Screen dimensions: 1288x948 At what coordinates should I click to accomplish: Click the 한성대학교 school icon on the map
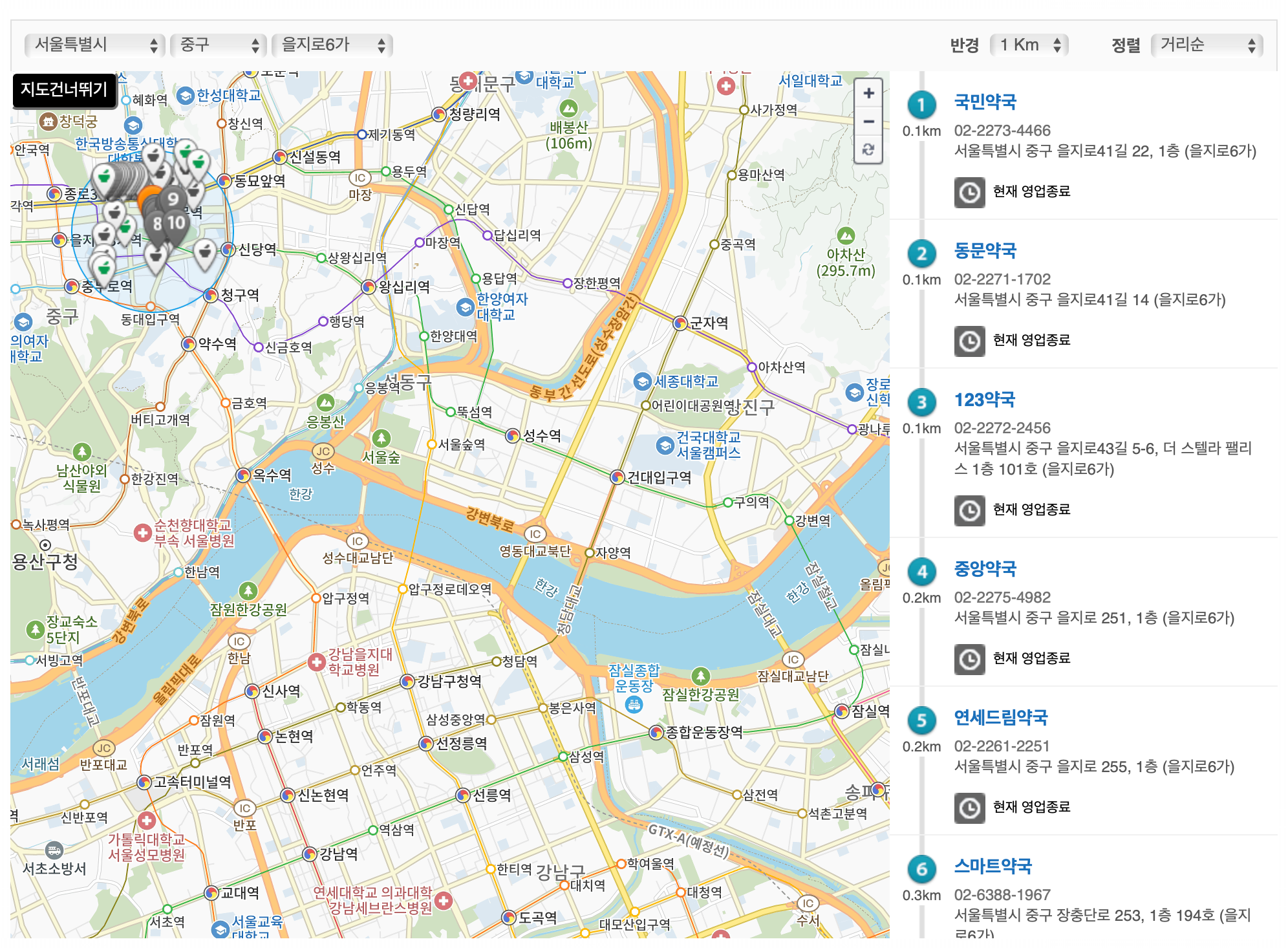(186, 96)
